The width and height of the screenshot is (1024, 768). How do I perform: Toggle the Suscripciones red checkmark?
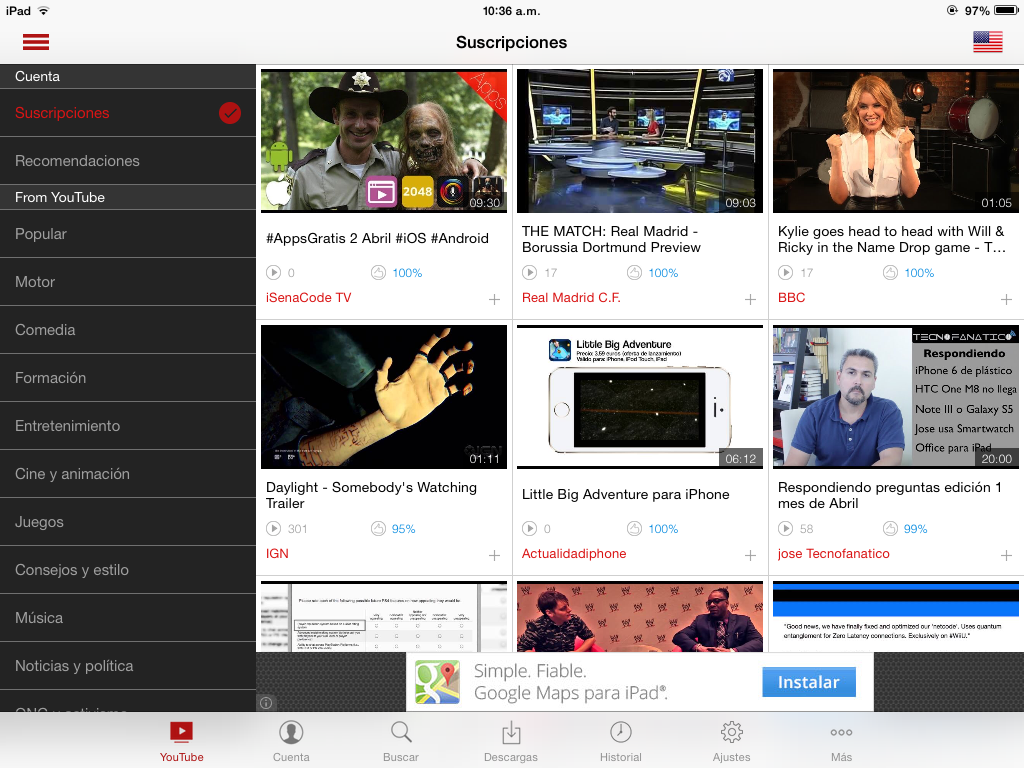[x=230, y=113]
